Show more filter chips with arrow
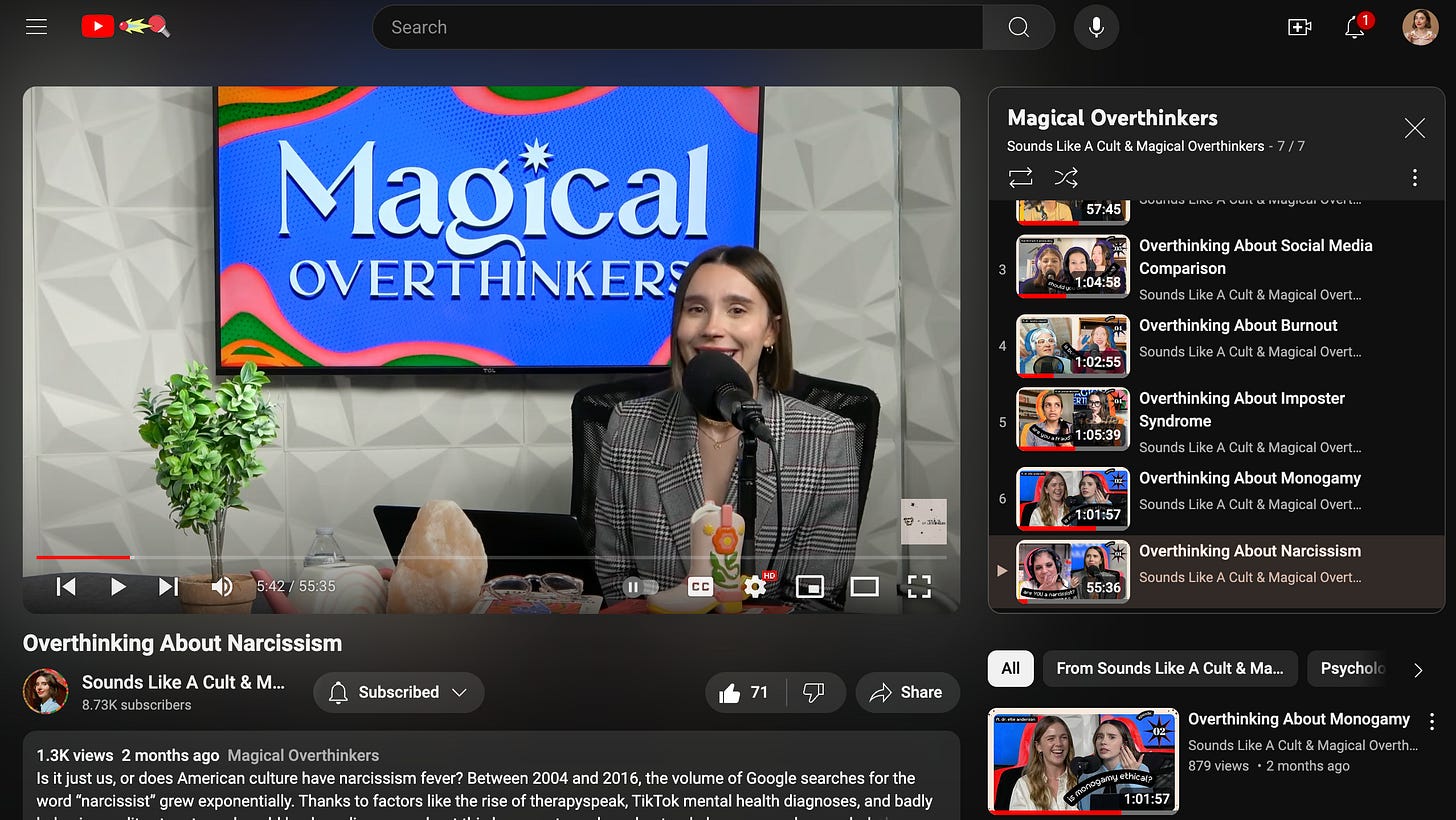This screenshot has width=1456, height=820. (1417, 669)
